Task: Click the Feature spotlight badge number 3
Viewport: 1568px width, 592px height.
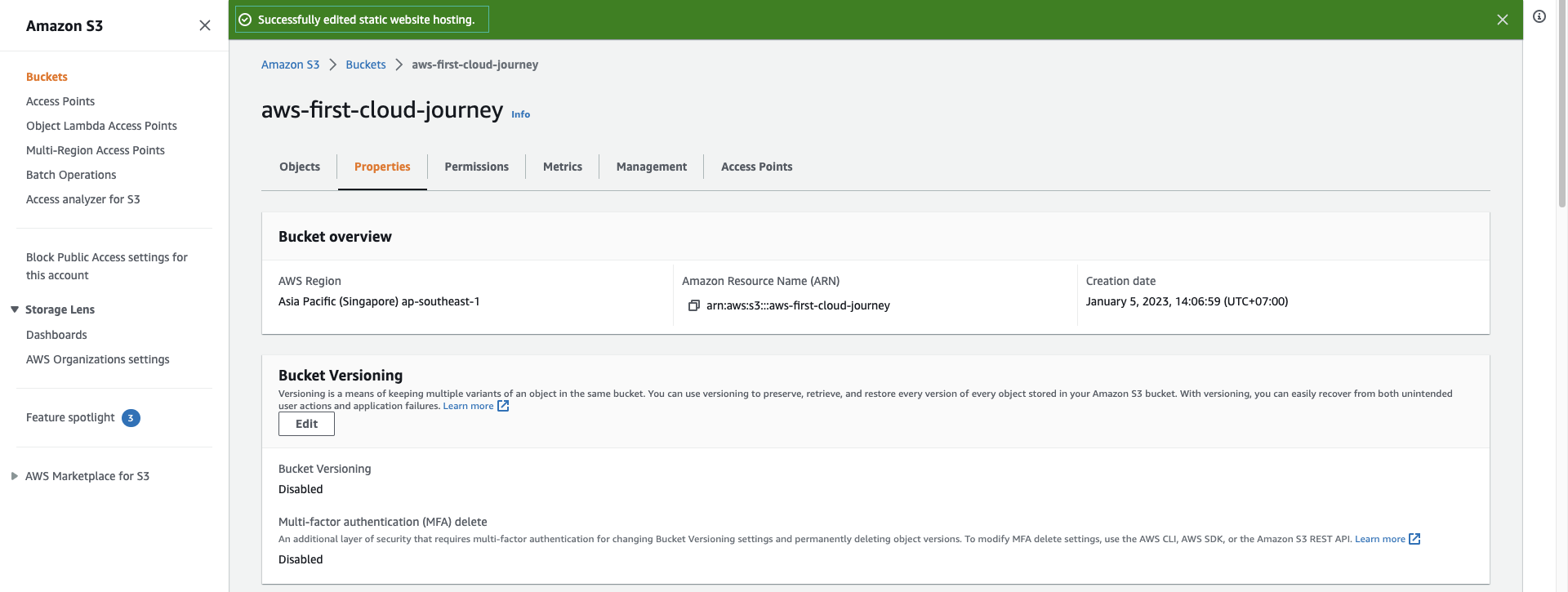Action: 131,418
